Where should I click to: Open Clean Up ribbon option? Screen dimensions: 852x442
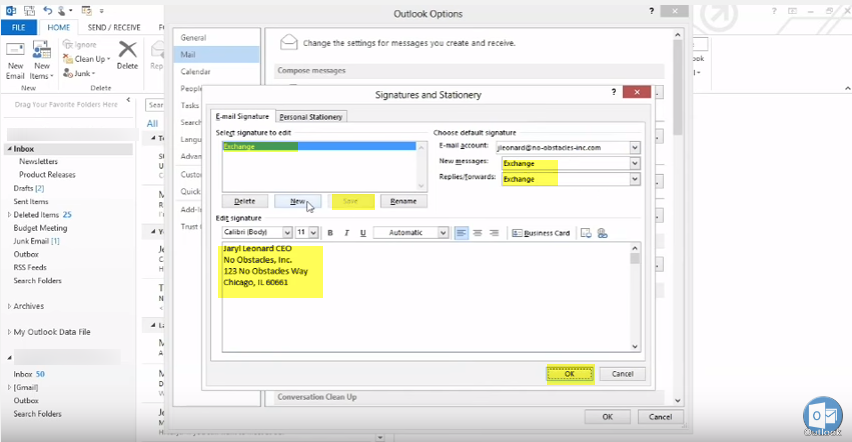[x=86, y=59]
